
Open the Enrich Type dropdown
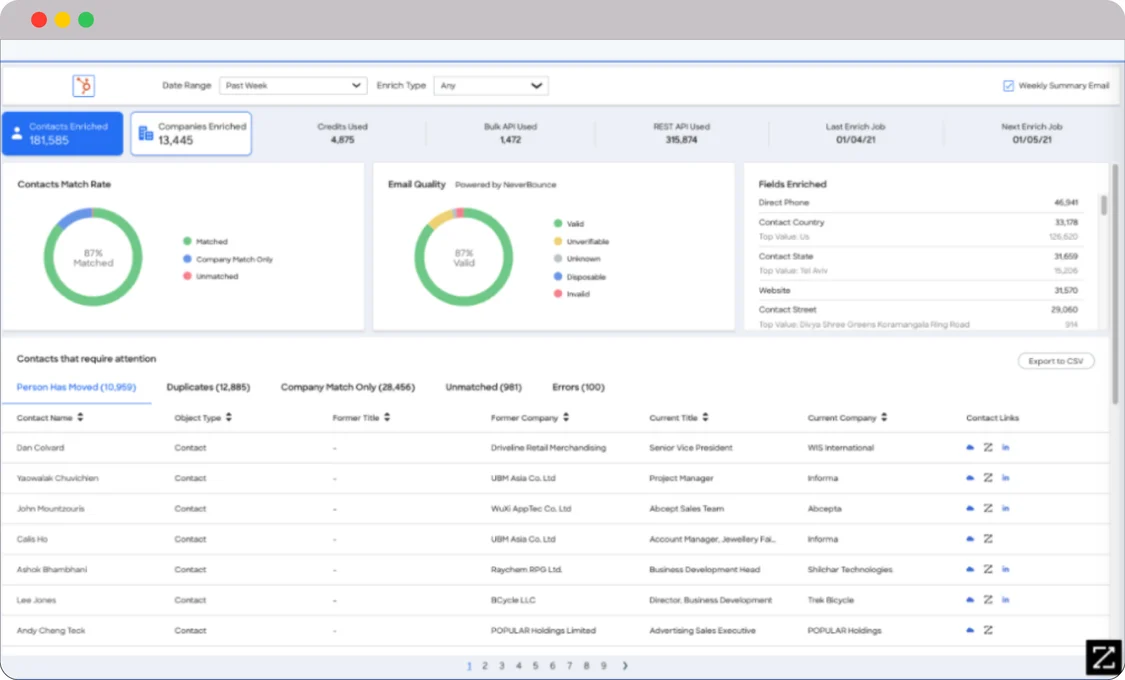[491, 85]
